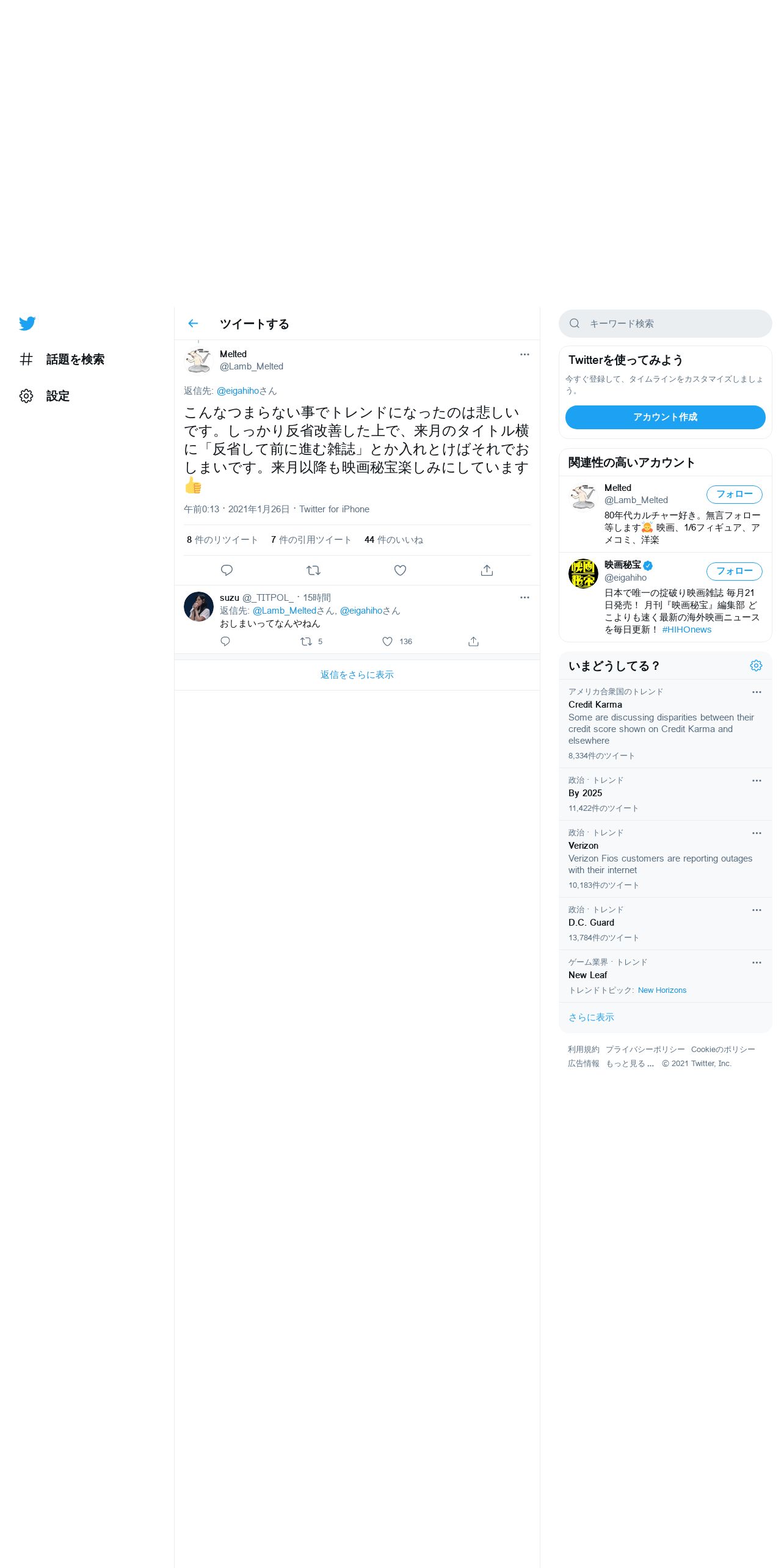Click the Twitter bird logo
The height and width of the screenshot is (1568, 784).
tap(27, 324)
